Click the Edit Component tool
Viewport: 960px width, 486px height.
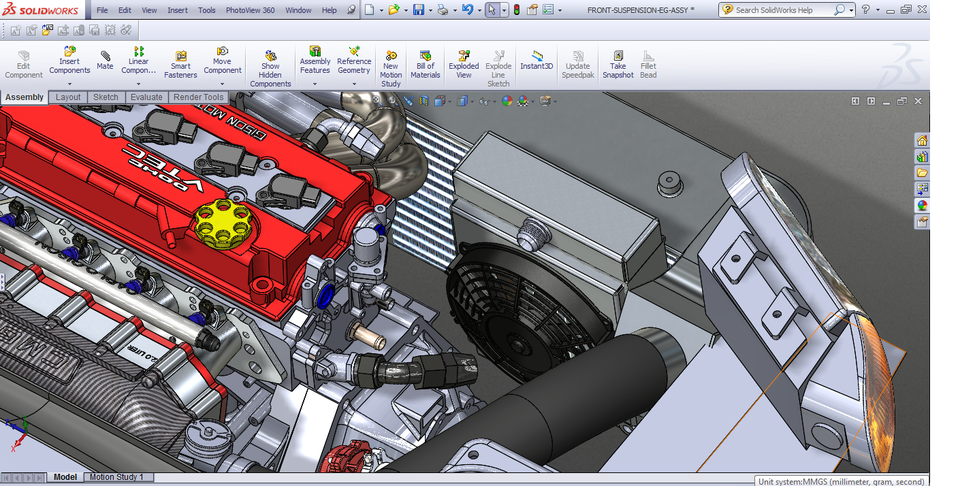[23, 65]
